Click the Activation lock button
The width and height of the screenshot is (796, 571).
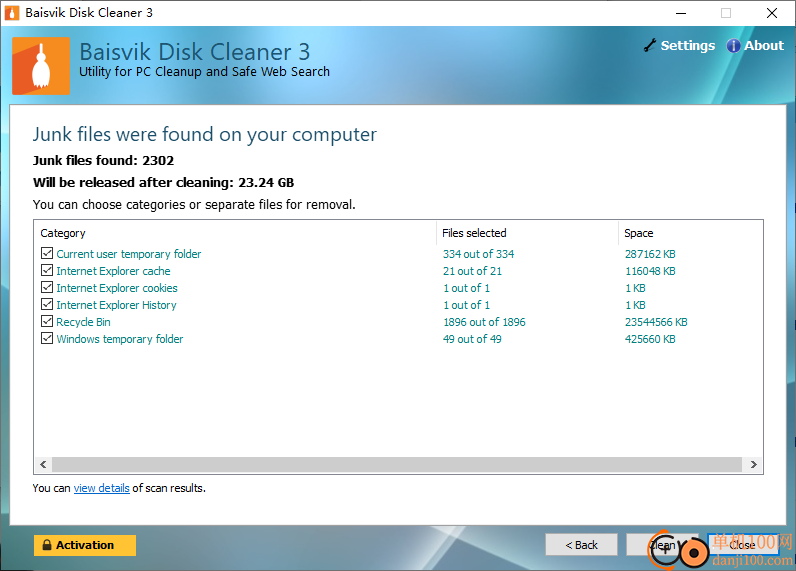[x=85, y=545]
